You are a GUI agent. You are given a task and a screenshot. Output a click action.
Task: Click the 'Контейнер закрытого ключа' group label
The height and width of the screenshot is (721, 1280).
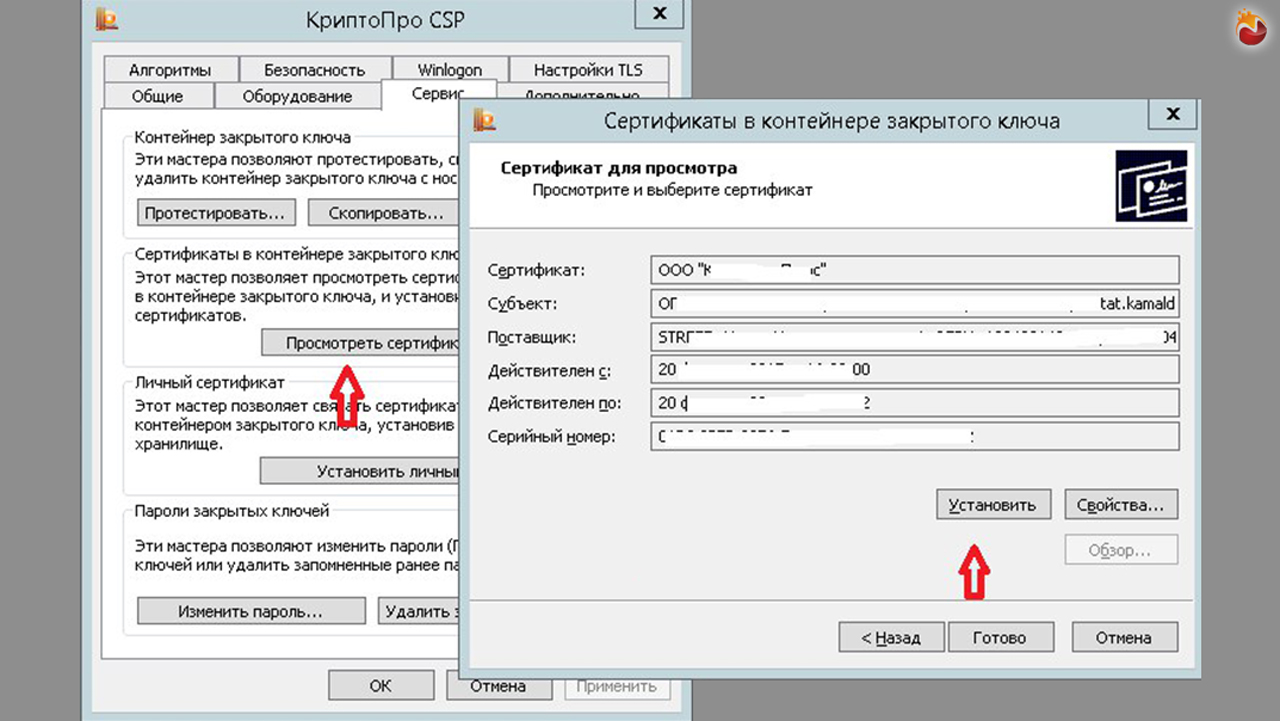243,137
